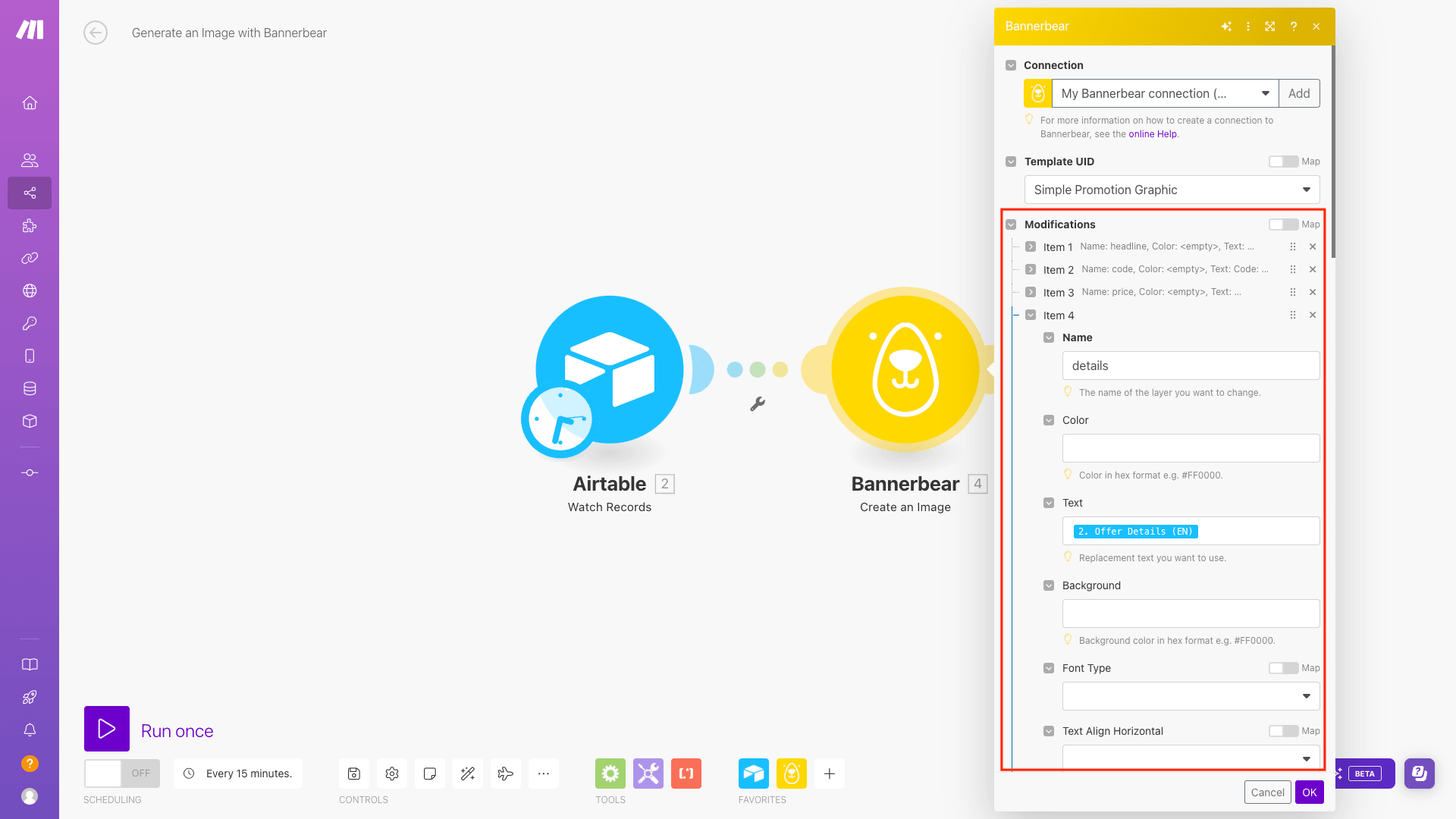Image resolution: width=1456 pixels, height=819 pixels.
Task: Toggle Map switch for Font Type
Action: pos(1283,668)
